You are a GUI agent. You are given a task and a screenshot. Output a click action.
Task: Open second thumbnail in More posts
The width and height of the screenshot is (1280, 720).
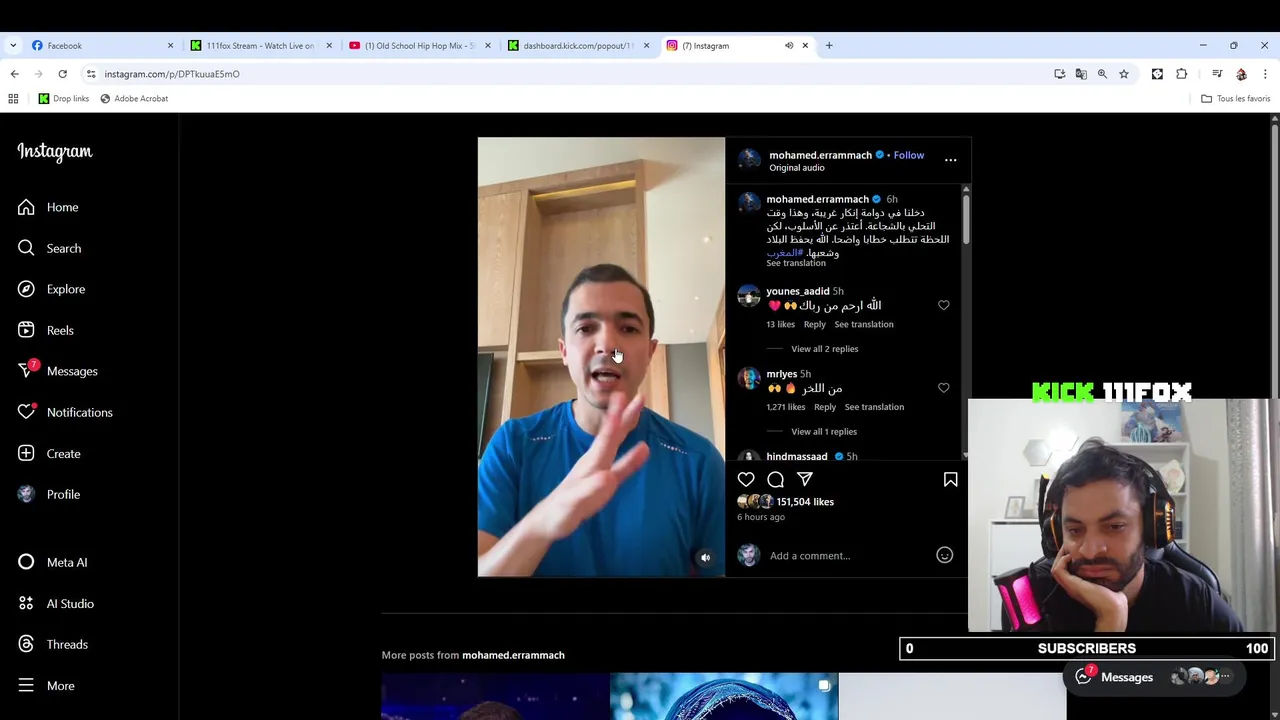pyautogui.click(x=724, y=696)
